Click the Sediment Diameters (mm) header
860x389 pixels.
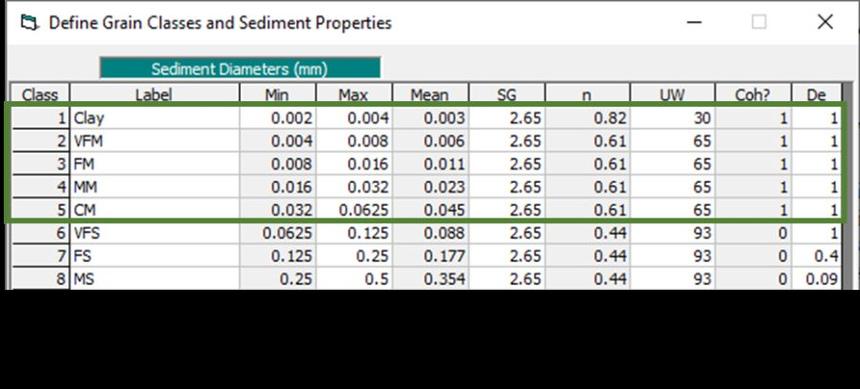[240, 69]
